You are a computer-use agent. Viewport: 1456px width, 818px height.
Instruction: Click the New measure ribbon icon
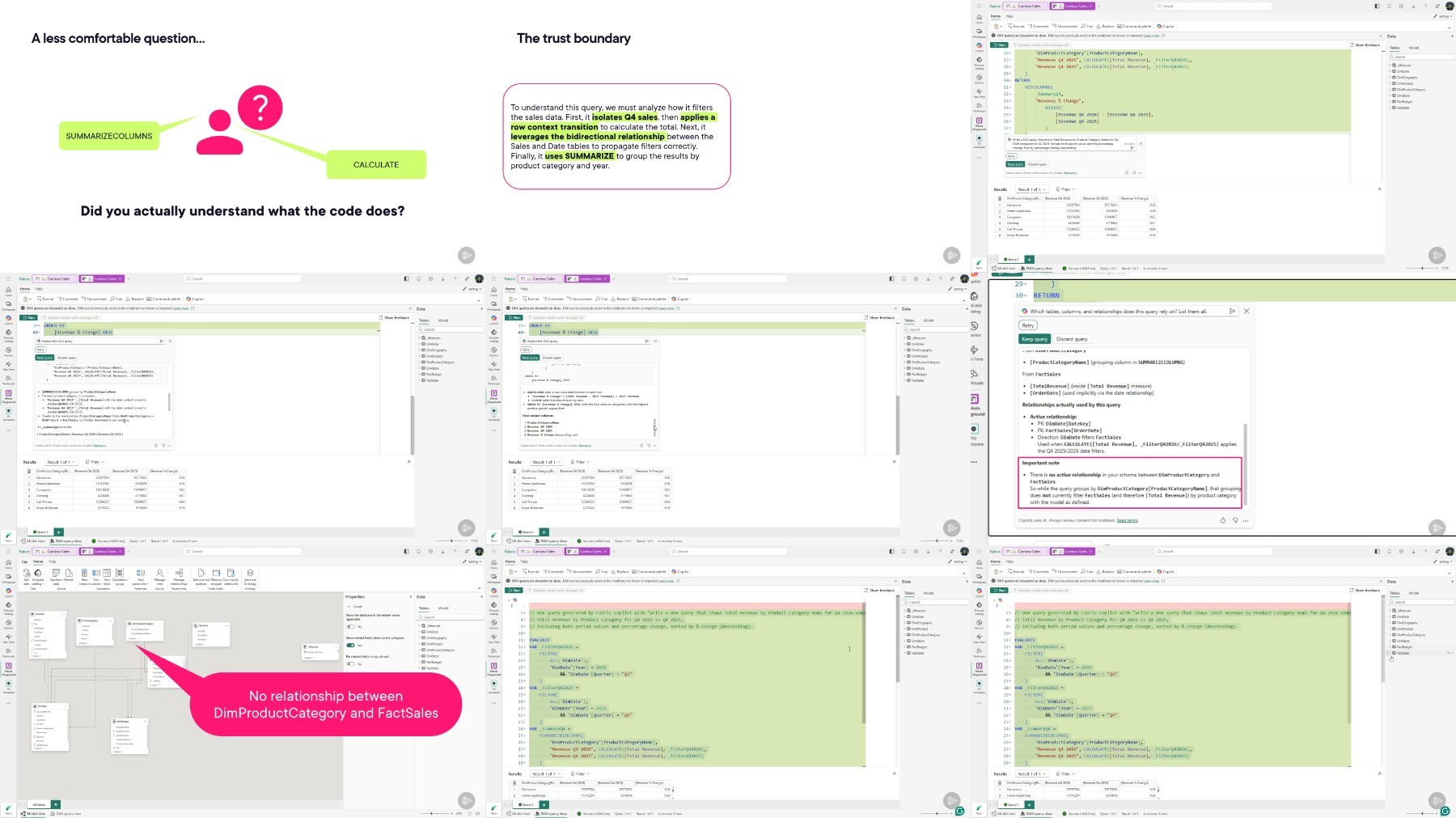[x=84, y=577]
